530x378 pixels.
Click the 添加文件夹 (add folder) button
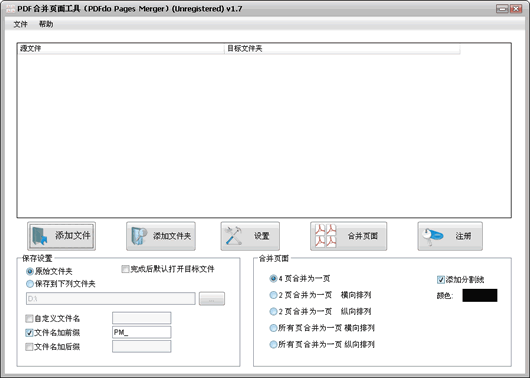[x=161, y=236]
